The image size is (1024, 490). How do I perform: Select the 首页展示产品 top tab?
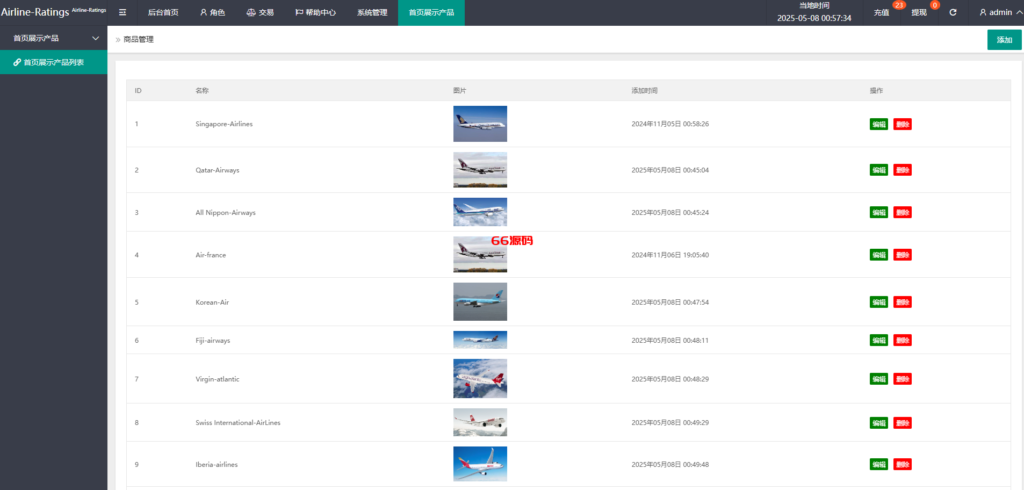(432, 12)
